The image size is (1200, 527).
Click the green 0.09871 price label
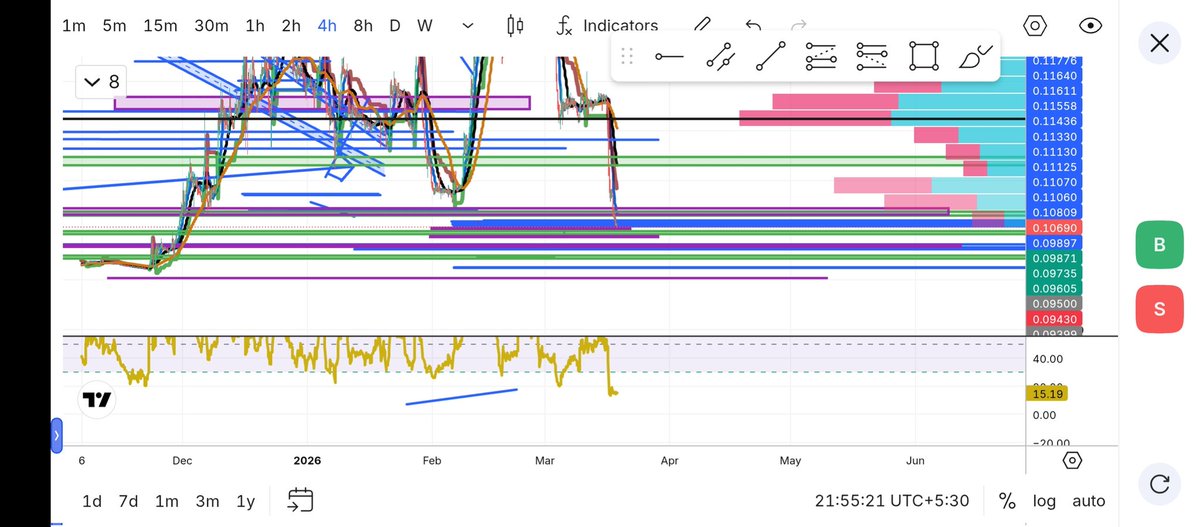(x=1054, y=258)
